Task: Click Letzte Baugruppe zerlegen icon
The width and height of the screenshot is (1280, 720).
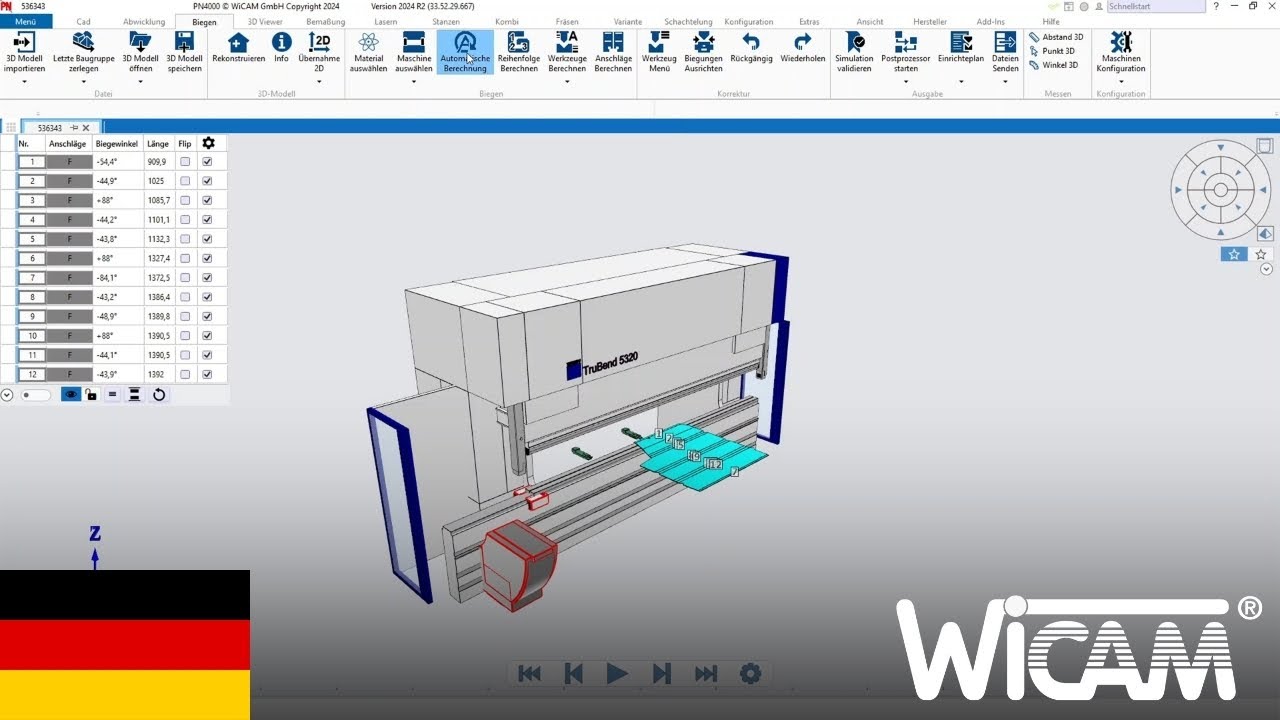Action: (x=84, y=42)
